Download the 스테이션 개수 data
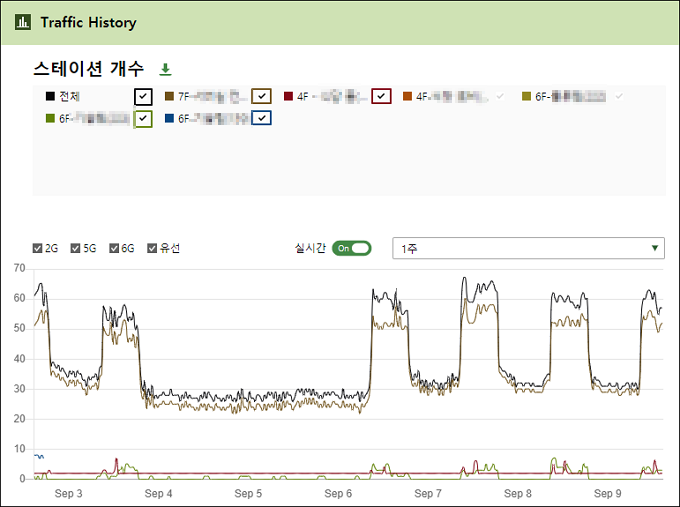Screen dimensions: 680x507 [165, 69]
